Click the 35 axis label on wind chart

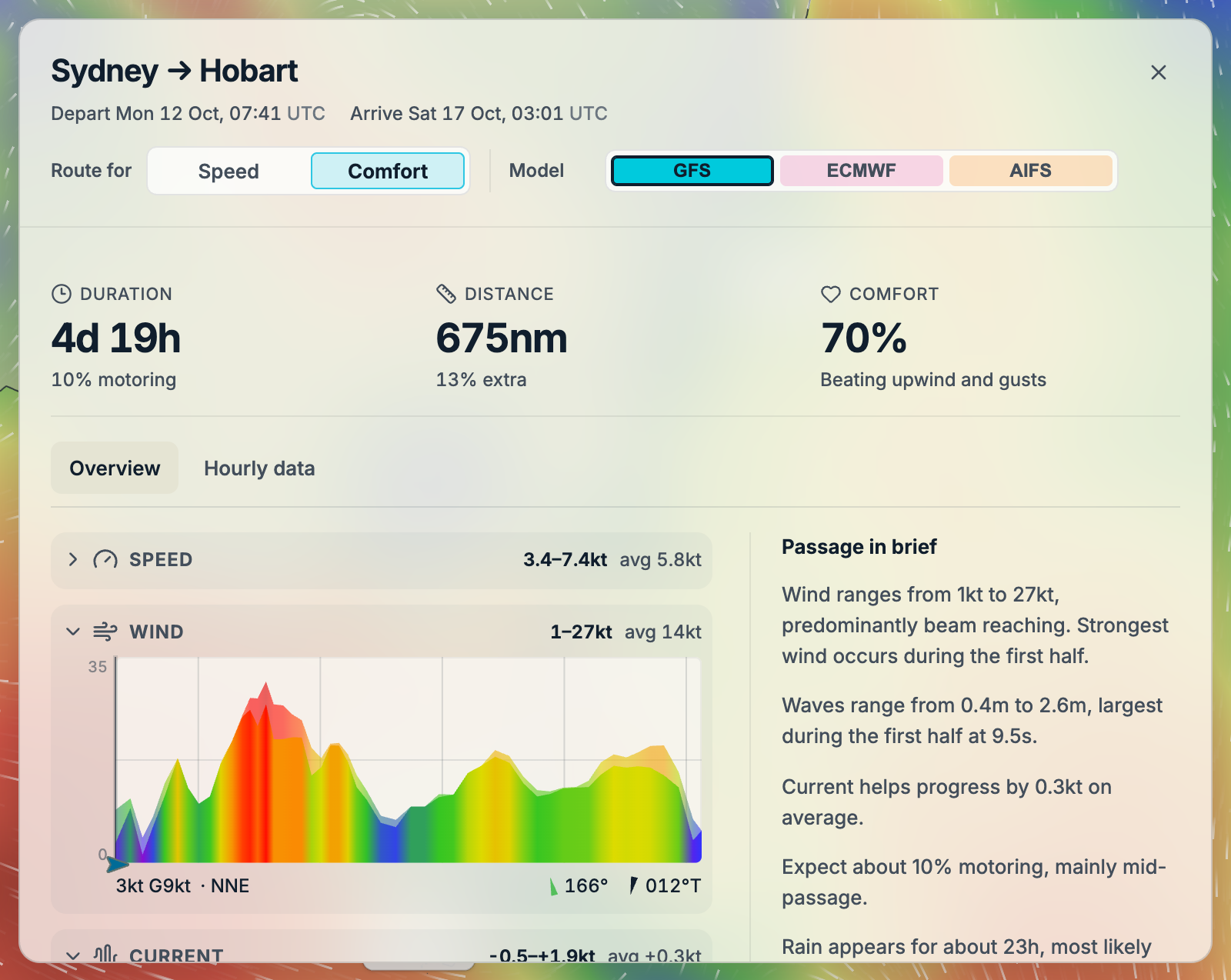click(x=98, y=667)
